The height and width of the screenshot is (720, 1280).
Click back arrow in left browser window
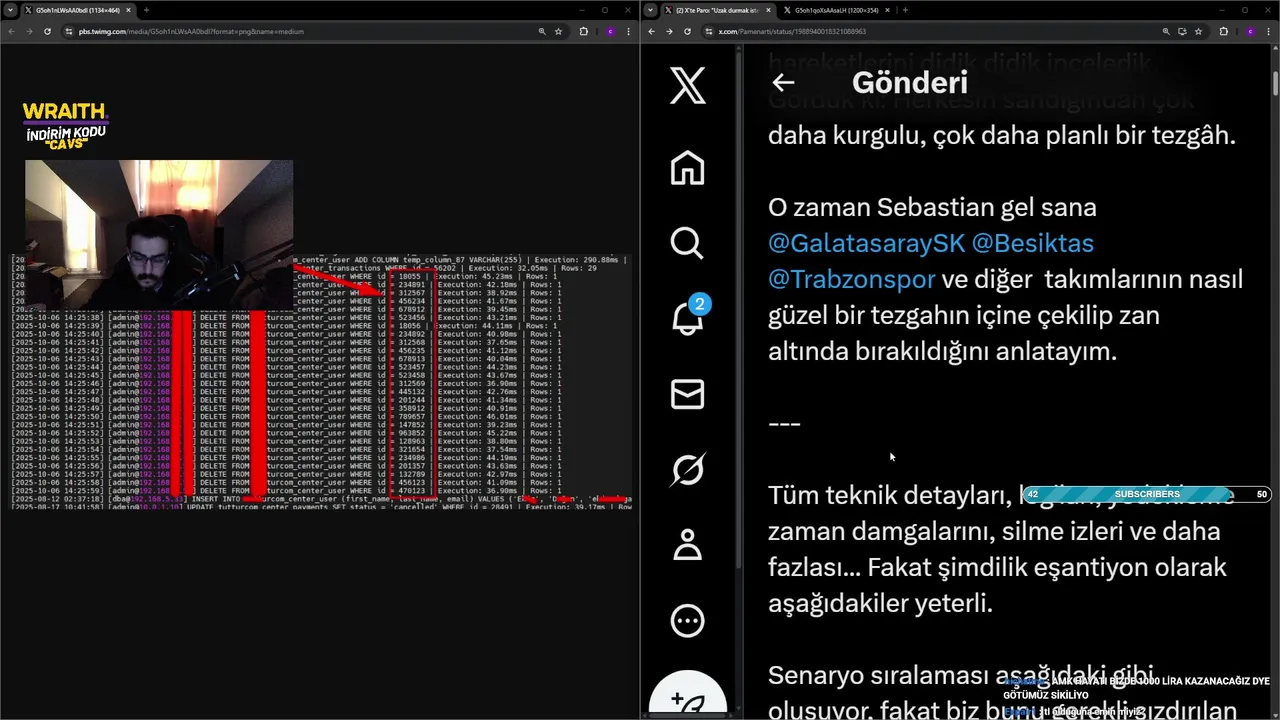point(11,31)
